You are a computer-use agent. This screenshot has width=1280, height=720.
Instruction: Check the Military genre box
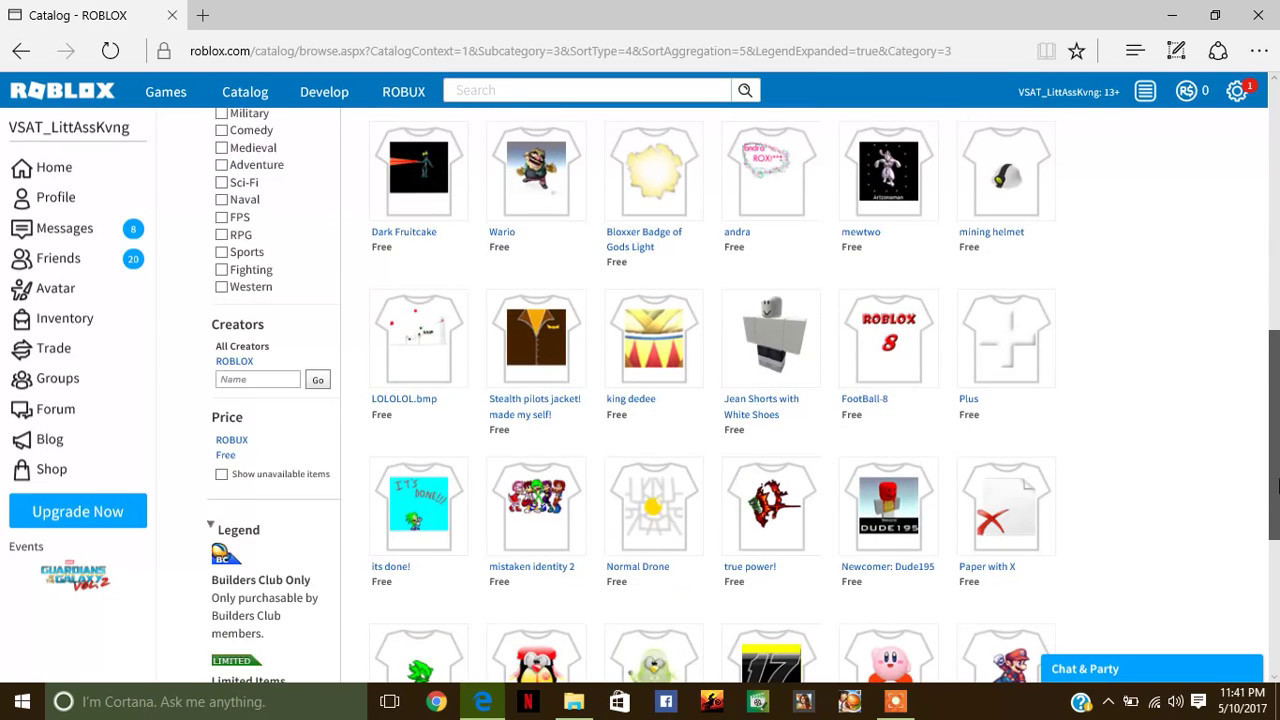pyautogui.click(x=222, y=113)
